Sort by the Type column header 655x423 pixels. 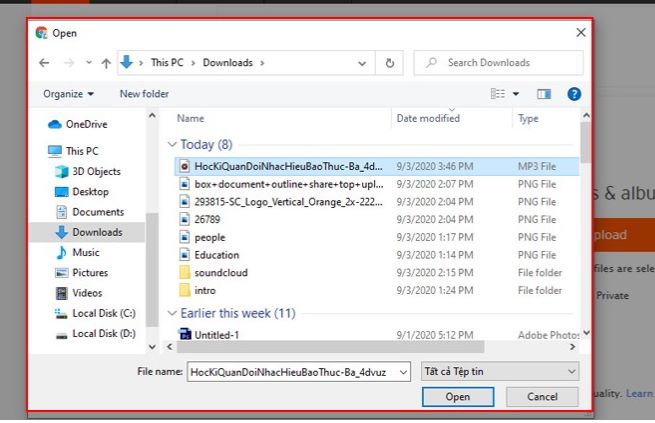pyautogui.click(x=528, y=119)
